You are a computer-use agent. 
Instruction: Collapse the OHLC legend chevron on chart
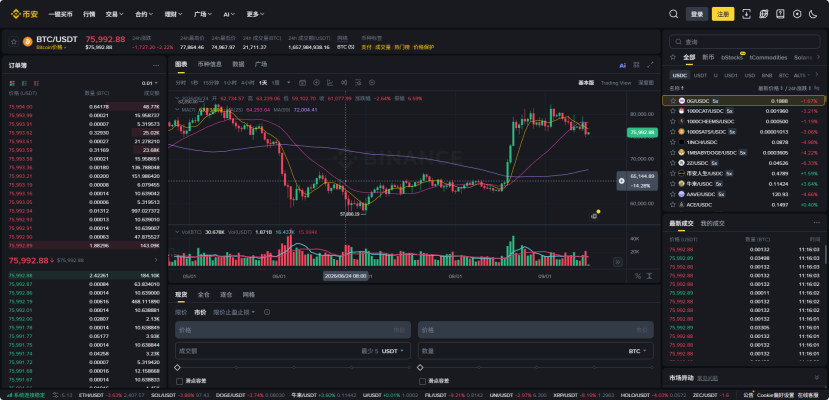178,98
